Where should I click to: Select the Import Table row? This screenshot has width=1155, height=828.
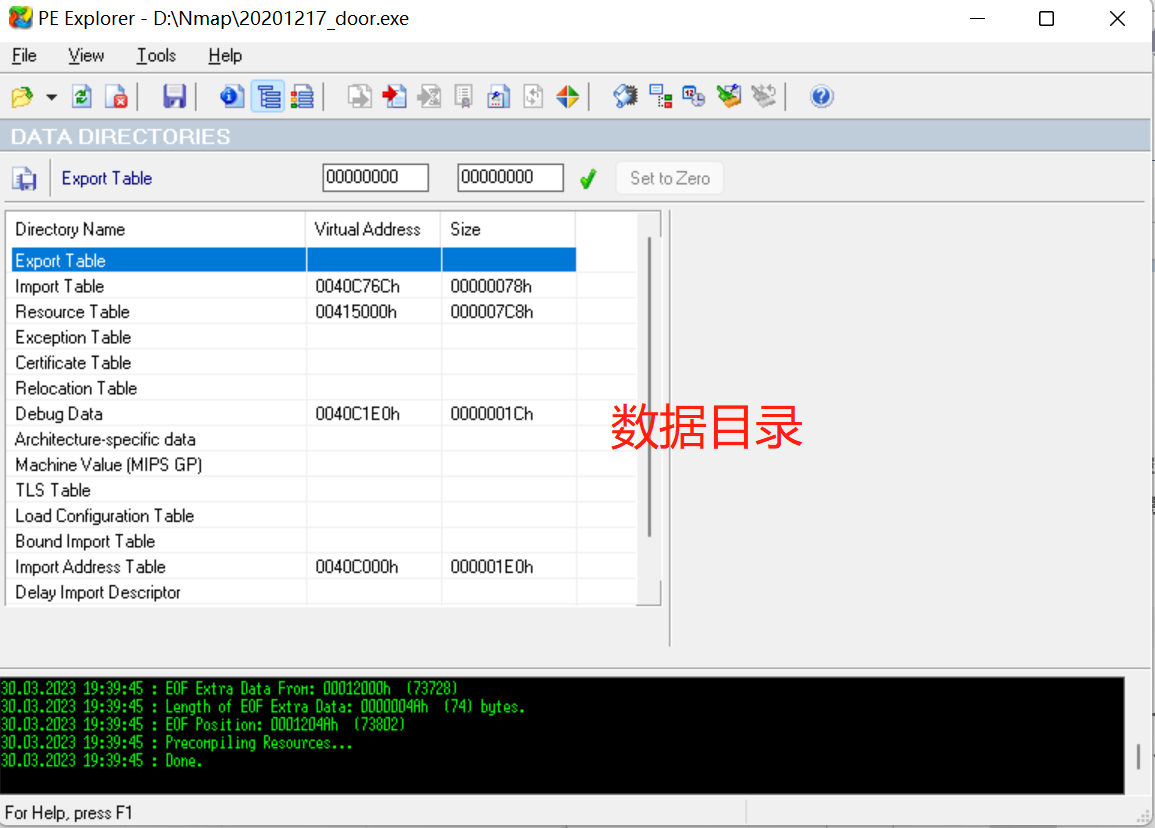[293, 286]
